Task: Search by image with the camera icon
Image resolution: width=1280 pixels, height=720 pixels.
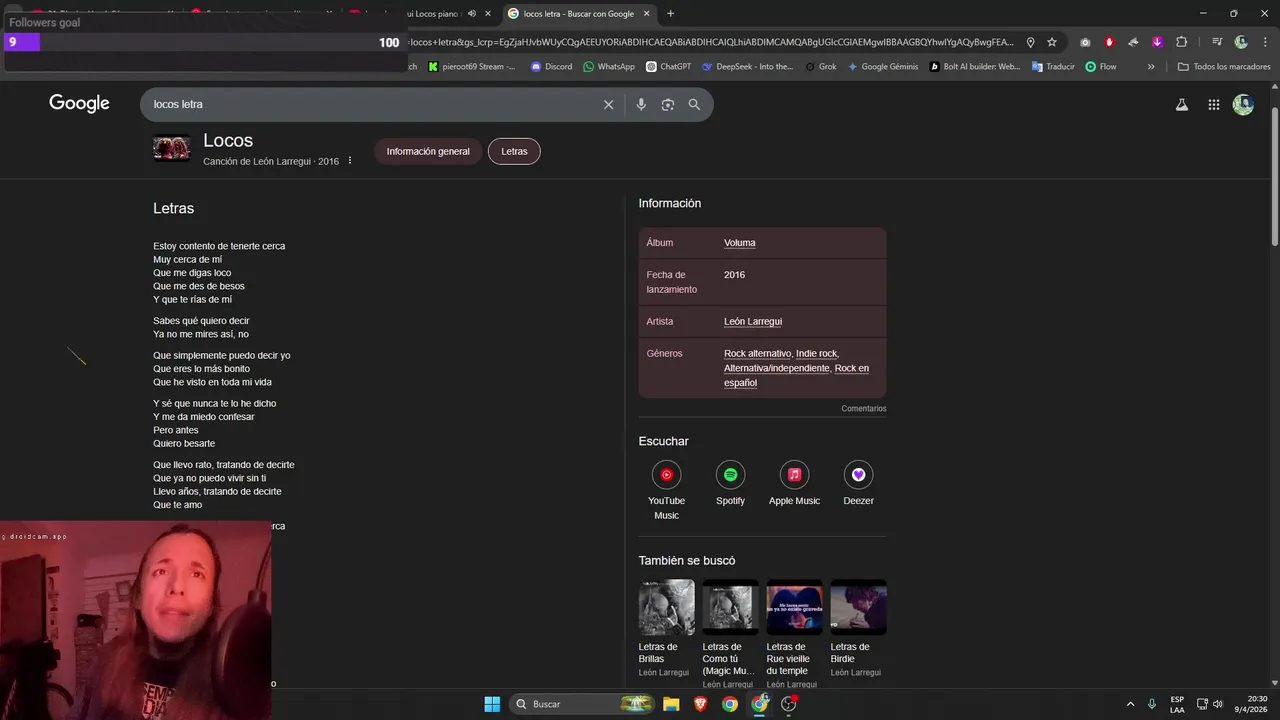Action: [668, 104]
